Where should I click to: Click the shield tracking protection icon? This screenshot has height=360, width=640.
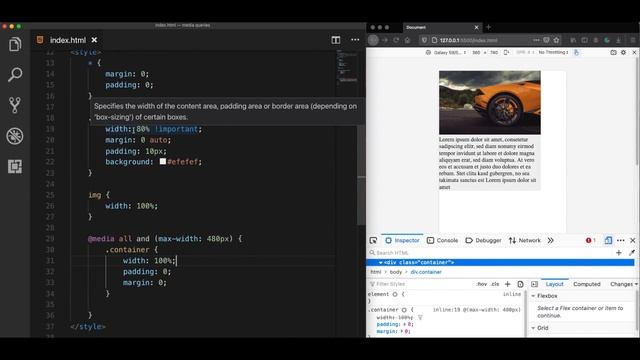pos(424,40)
